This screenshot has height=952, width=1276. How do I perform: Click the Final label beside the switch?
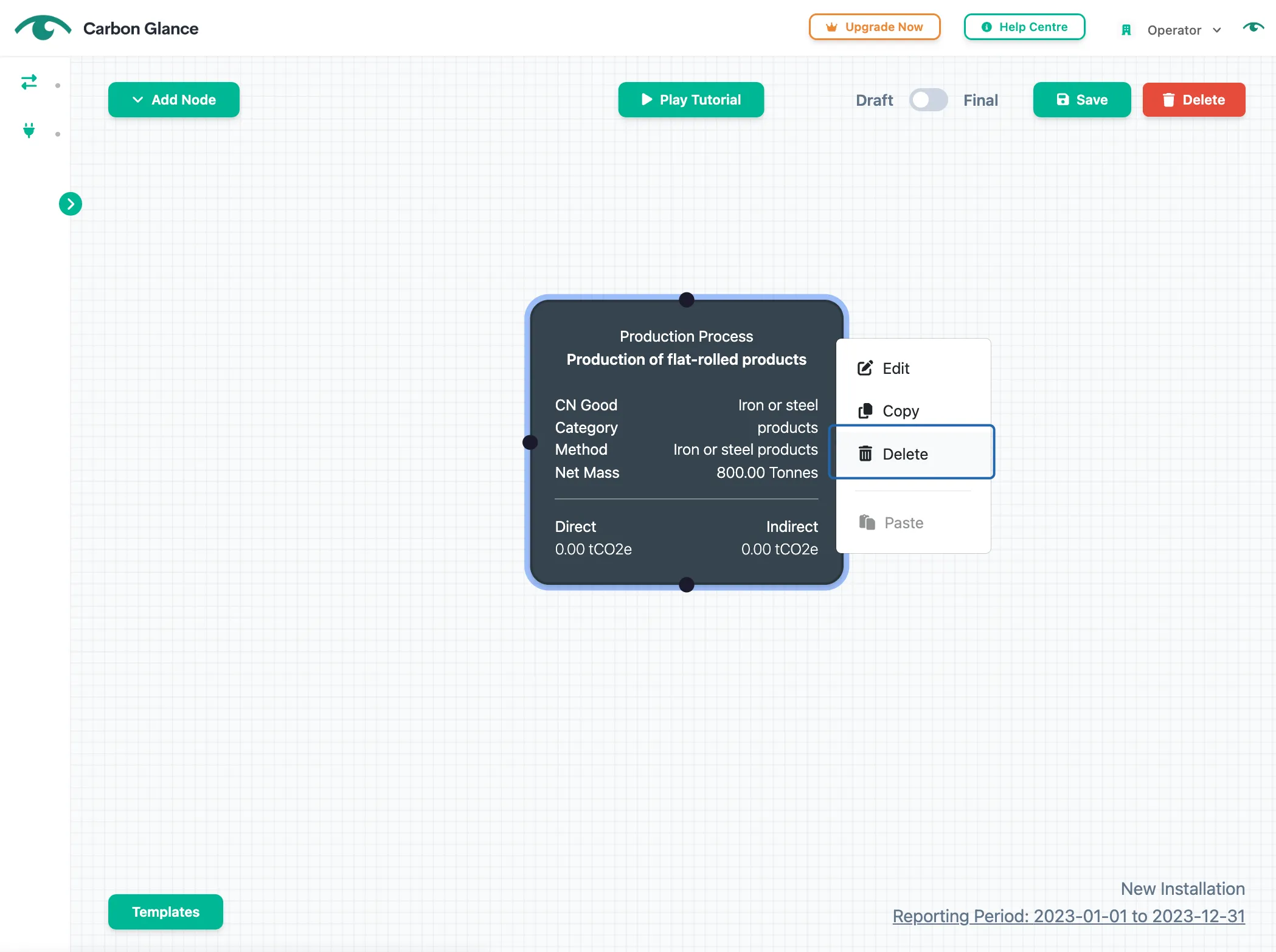(980, 100)
